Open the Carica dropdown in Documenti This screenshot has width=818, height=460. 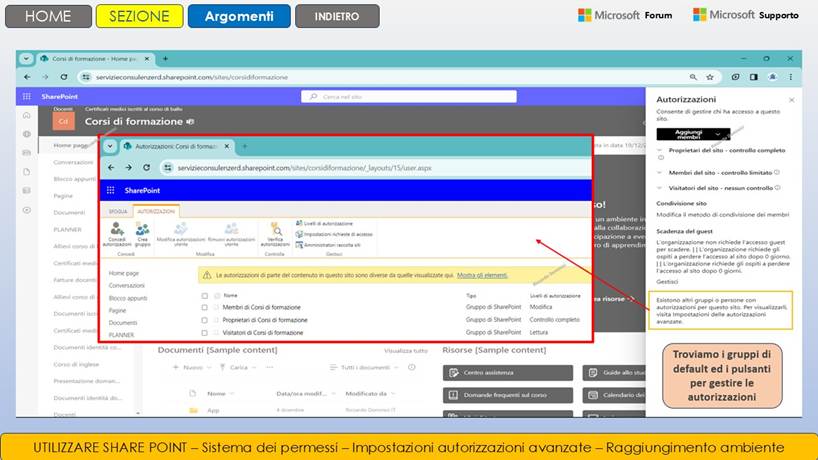238,368
